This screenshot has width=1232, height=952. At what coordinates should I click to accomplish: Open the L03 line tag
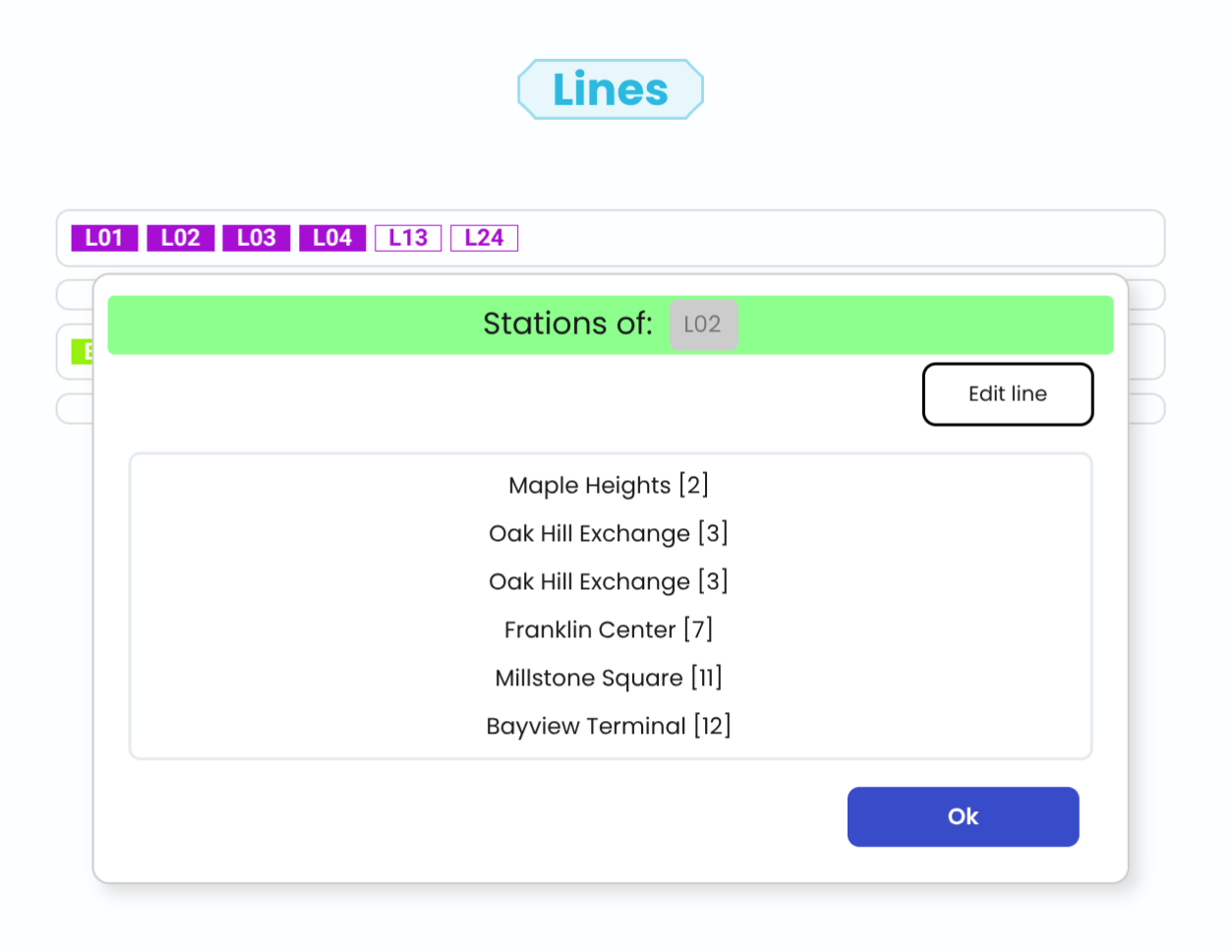click(256, 238)
